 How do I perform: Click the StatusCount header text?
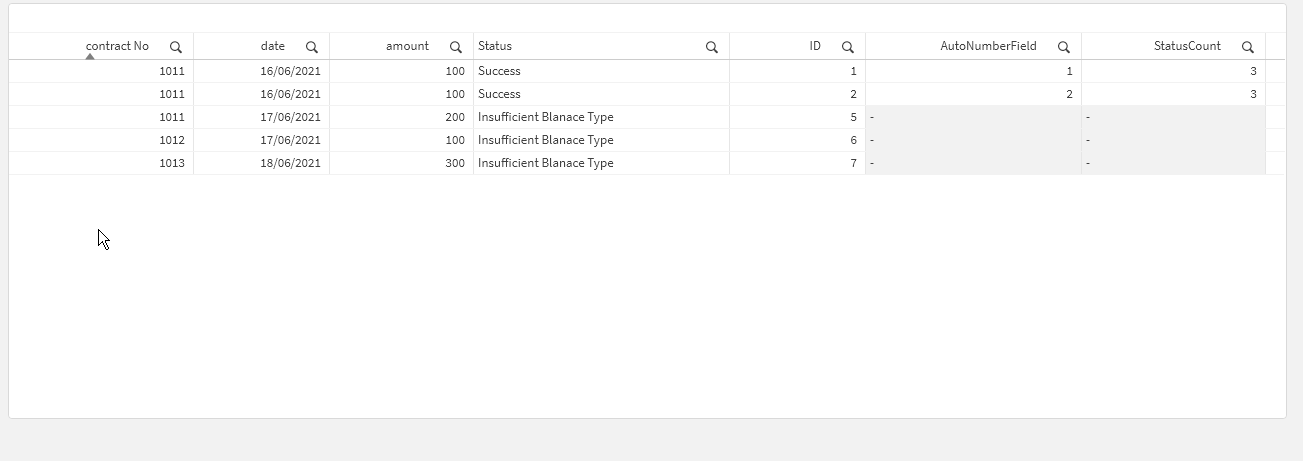(x=1187, y=46)
